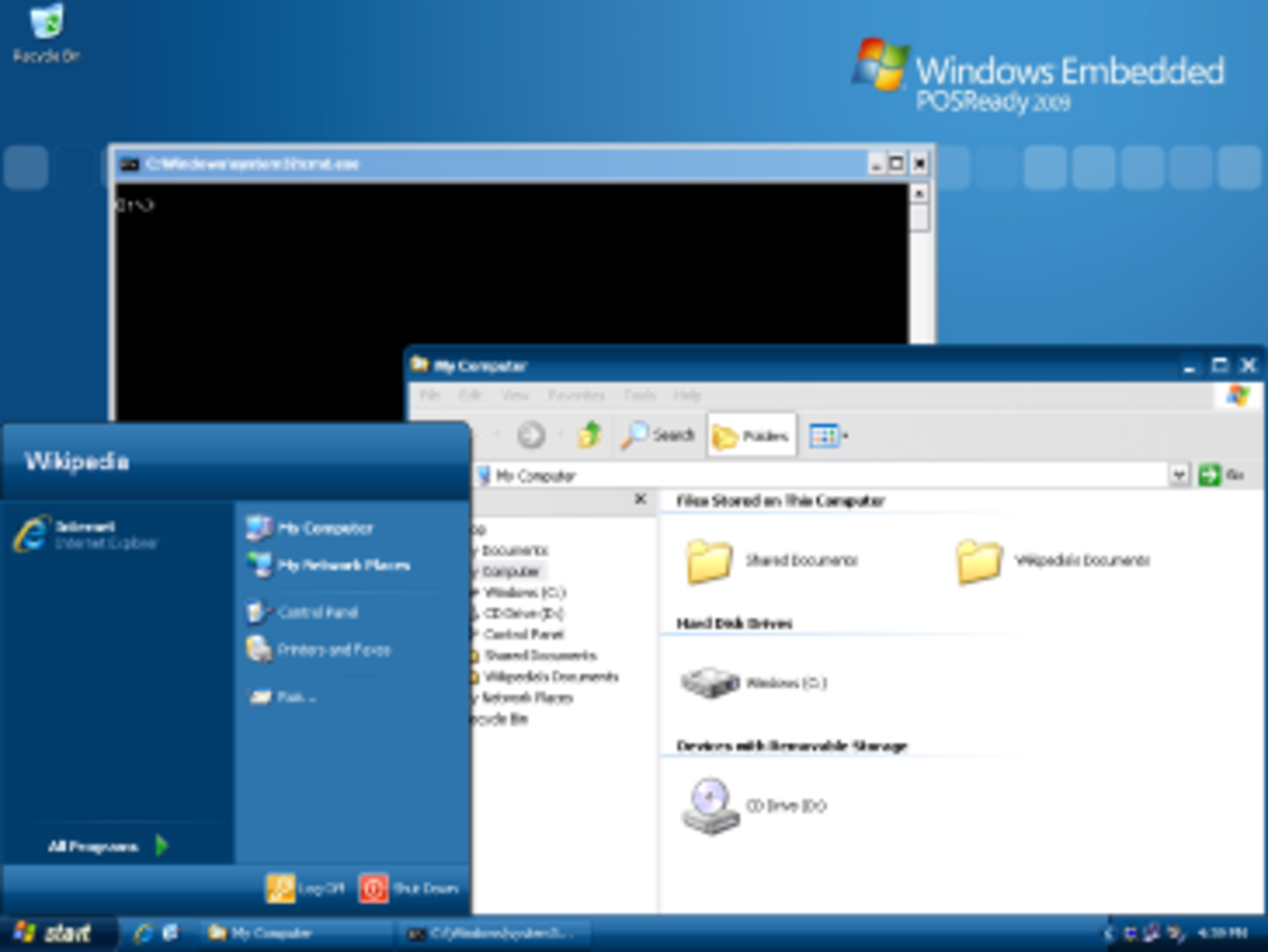Open the Edit menu in My Computer

470,394
